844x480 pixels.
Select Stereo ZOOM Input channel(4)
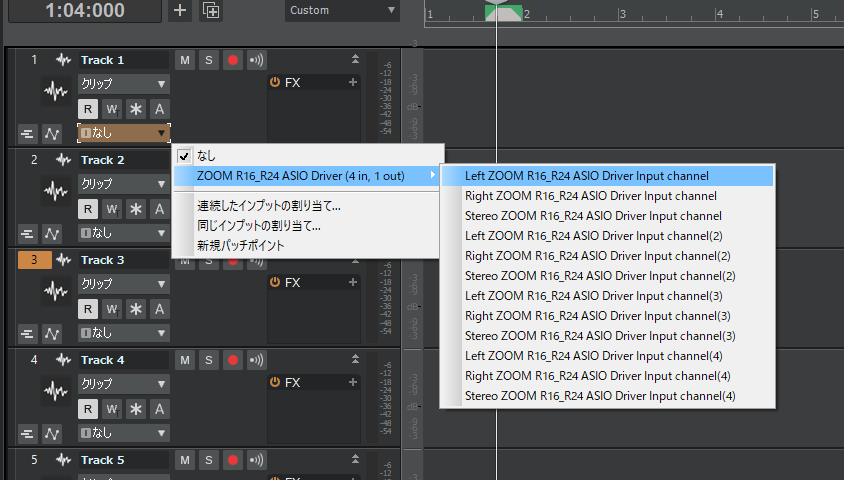[608, 396]
